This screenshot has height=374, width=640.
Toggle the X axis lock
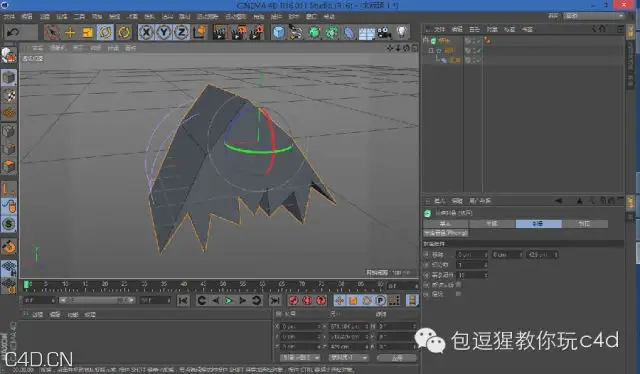coord(146,32)
